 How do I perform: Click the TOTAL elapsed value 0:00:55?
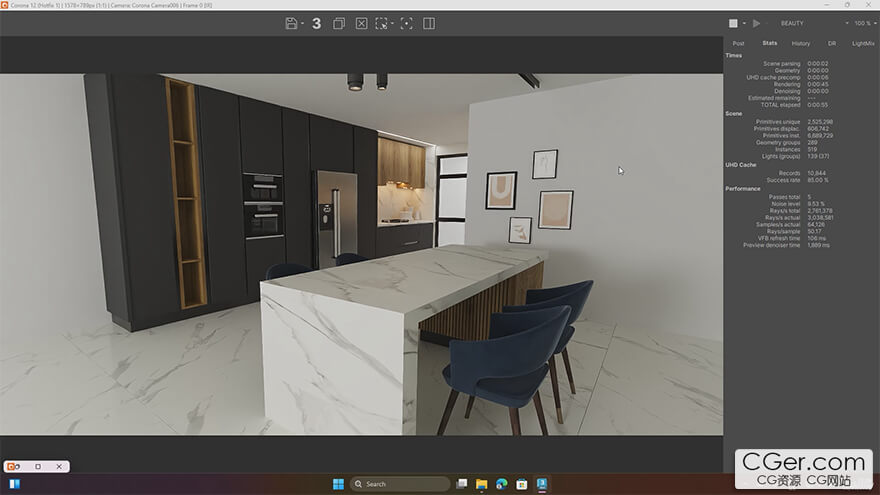pyautogui.click(x=817, y=105)
